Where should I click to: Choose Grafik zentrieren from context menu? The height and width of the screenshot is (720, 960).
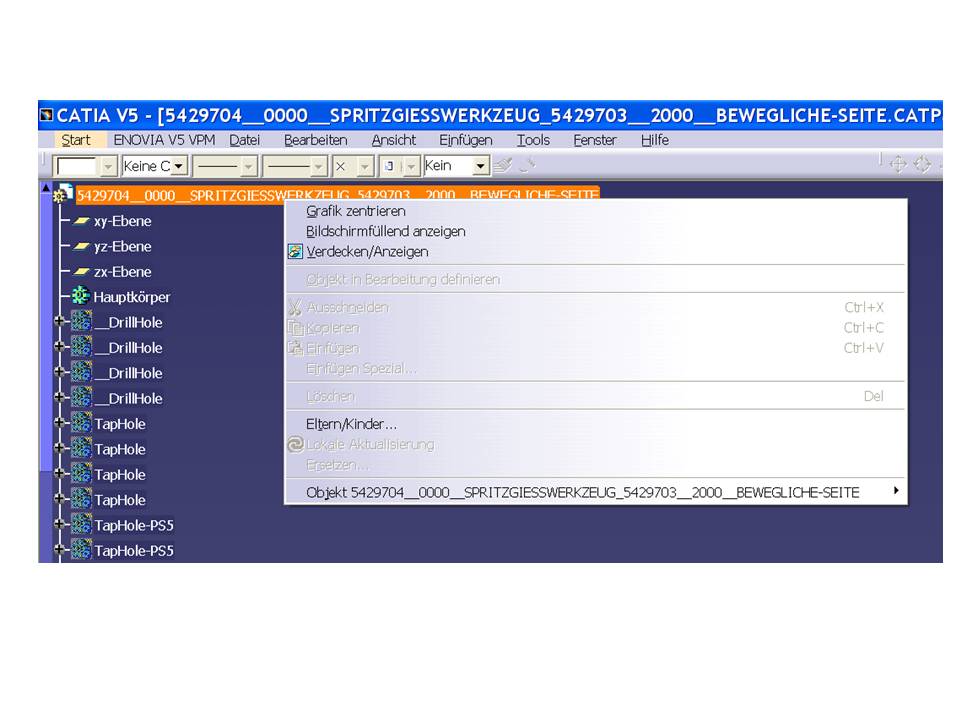(x=356, y=211)
